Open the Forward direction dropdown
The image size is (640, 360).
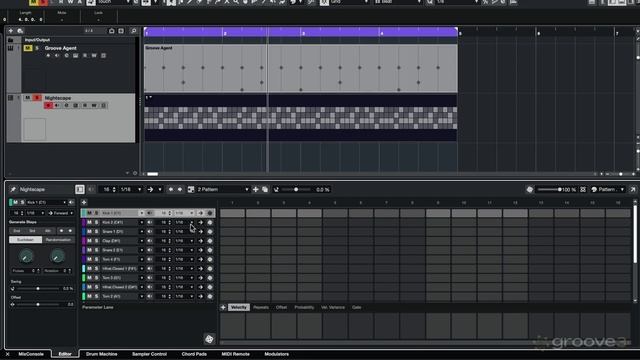coord(60,213)
